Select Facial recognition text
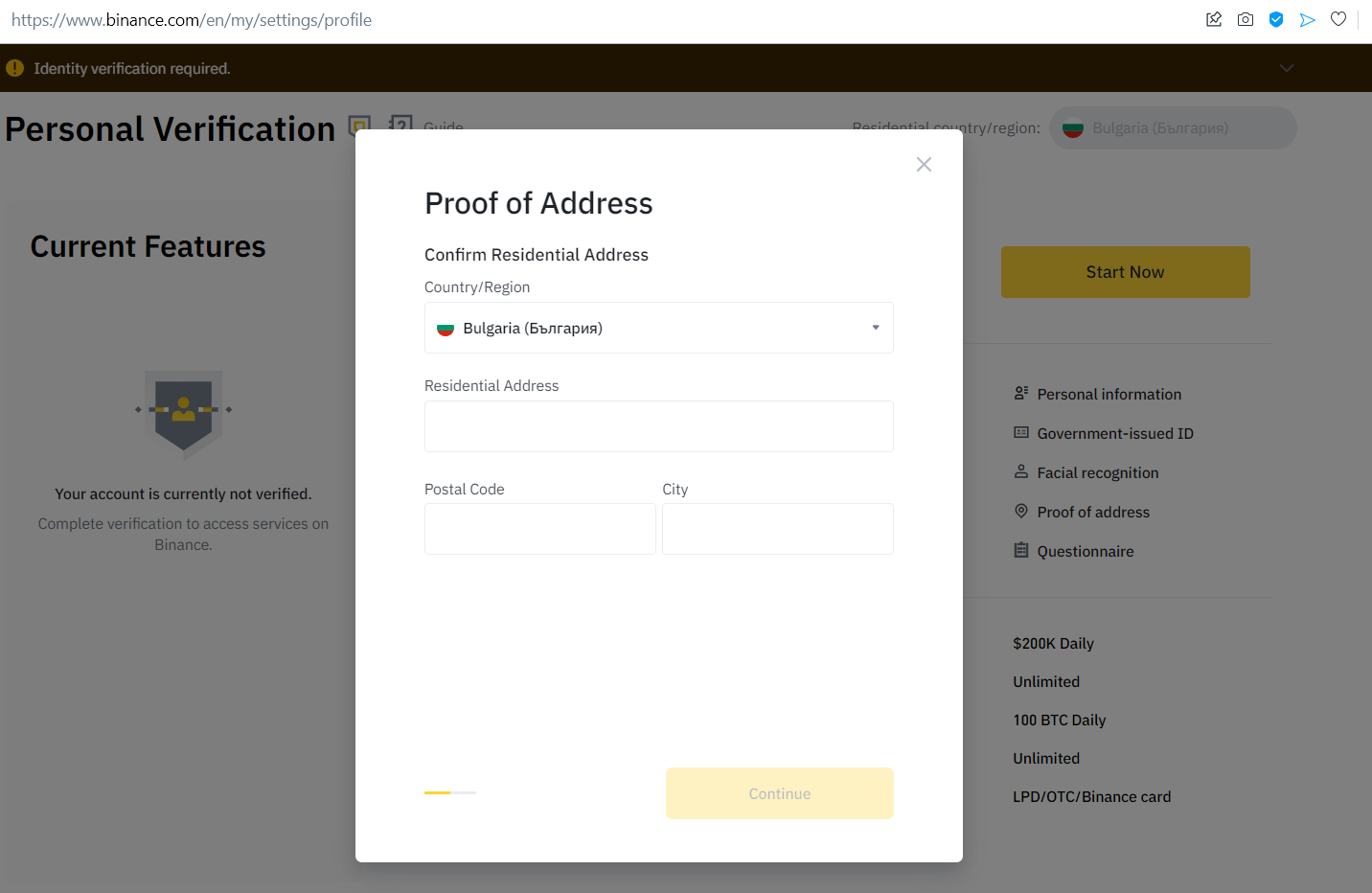Image resolution: width=1372 pixels, height=893 pixels. click(x=1098, y=473)
